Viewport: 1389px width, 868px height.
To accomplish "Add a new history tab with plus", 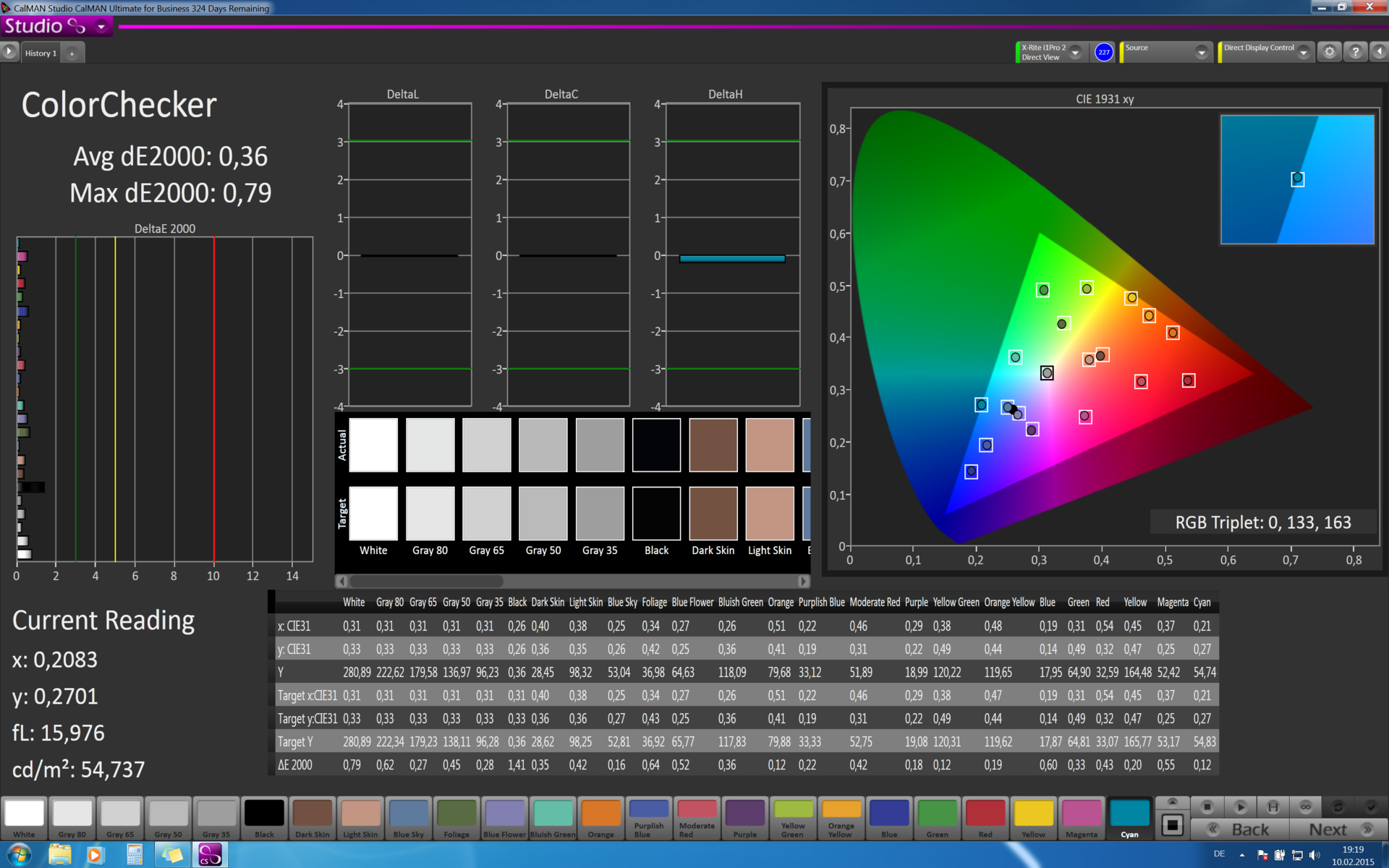I will pyautogui.click(x=72, y=53).
